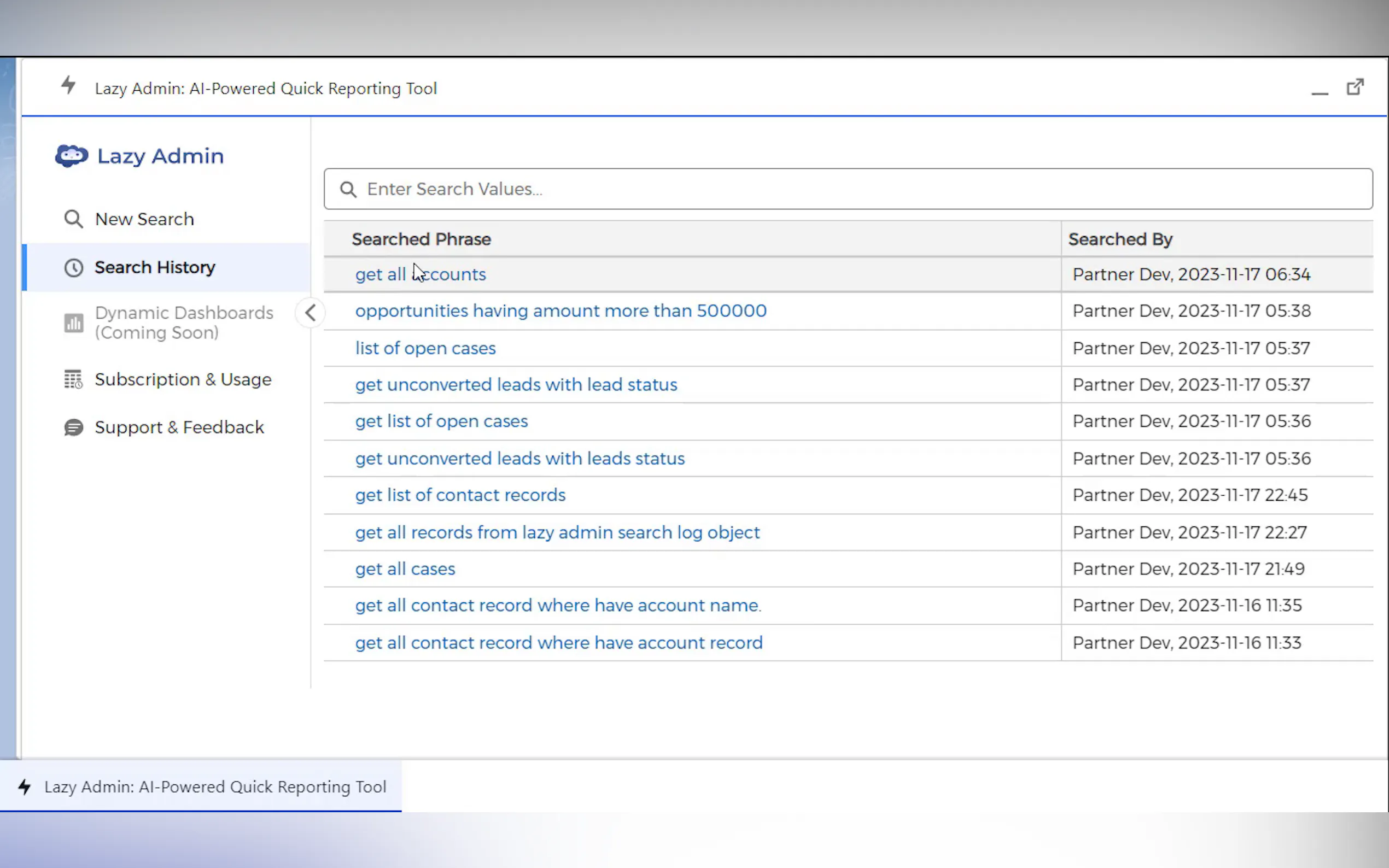
Task: Open 'opportunities having amount more than 500000' link
Action: (561, 310)
